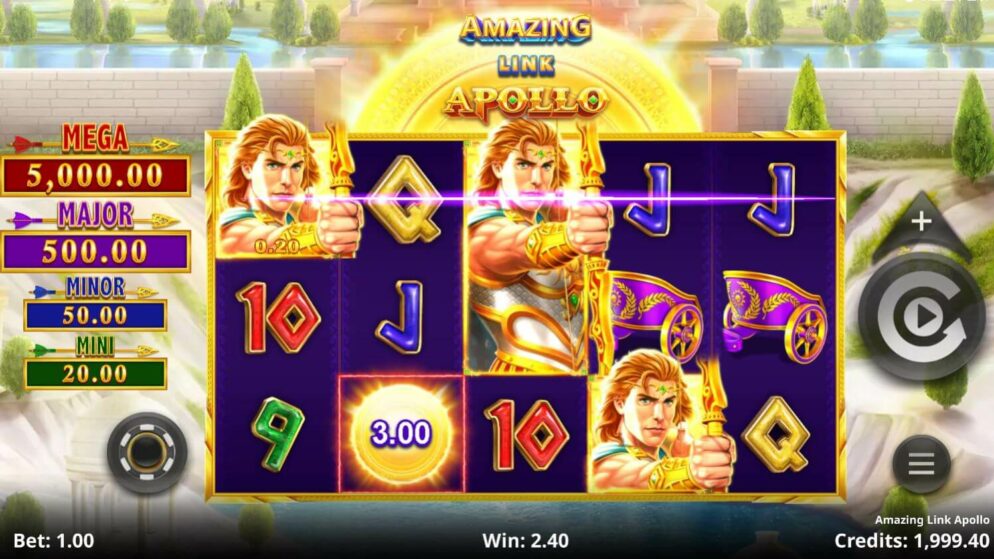Select the MINI 20.00 jackpot panel

click(x=95, y=363)
